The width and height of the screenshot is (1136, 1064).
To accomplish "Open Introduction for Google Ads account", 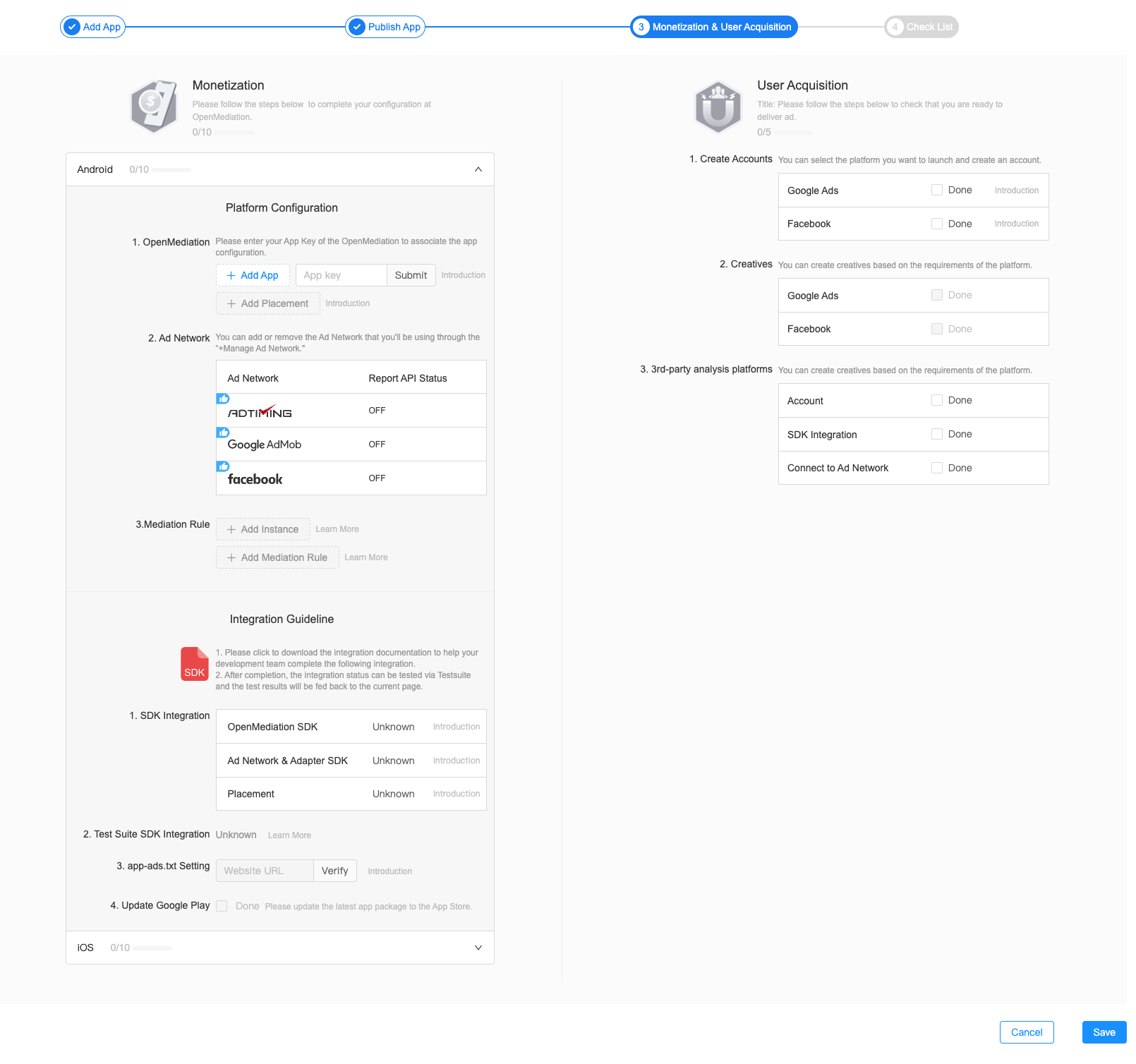I will pyautogui.click(x=1017, y=191).
